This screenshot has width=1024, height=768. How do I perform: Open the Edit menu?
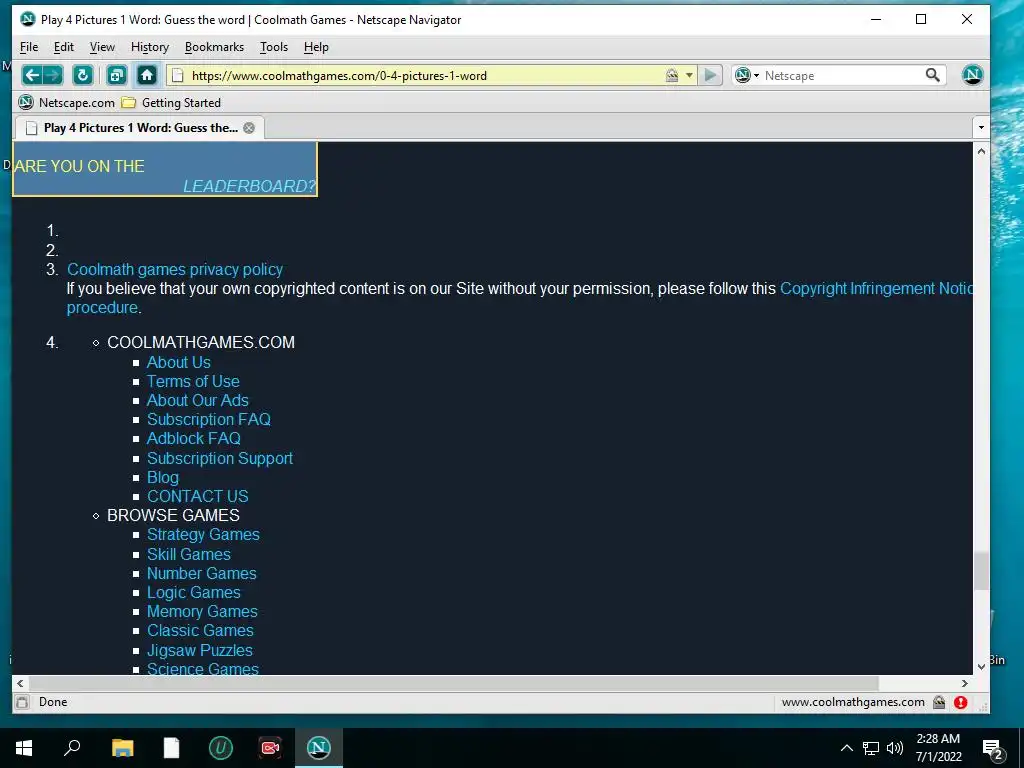coord(63,47)
